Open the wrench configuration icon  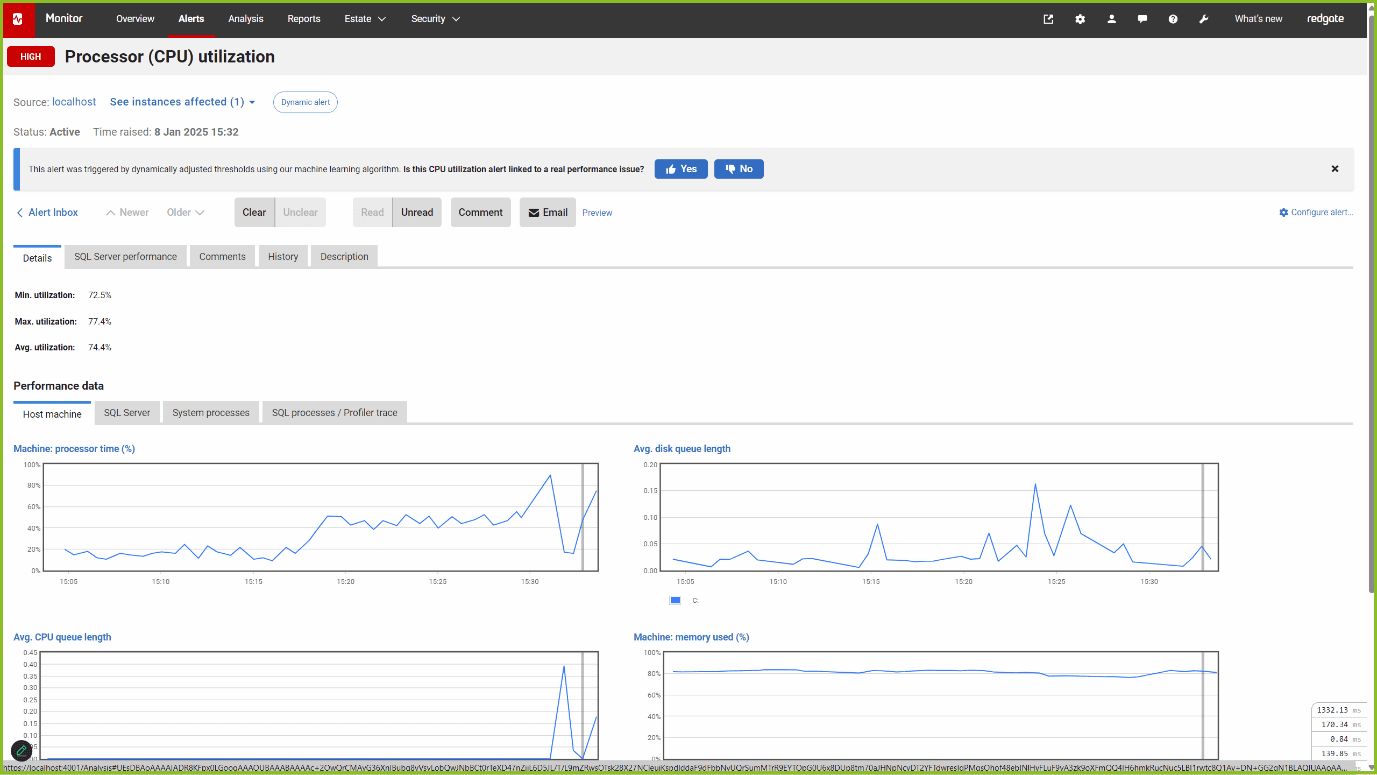(x=1204, y=18)
